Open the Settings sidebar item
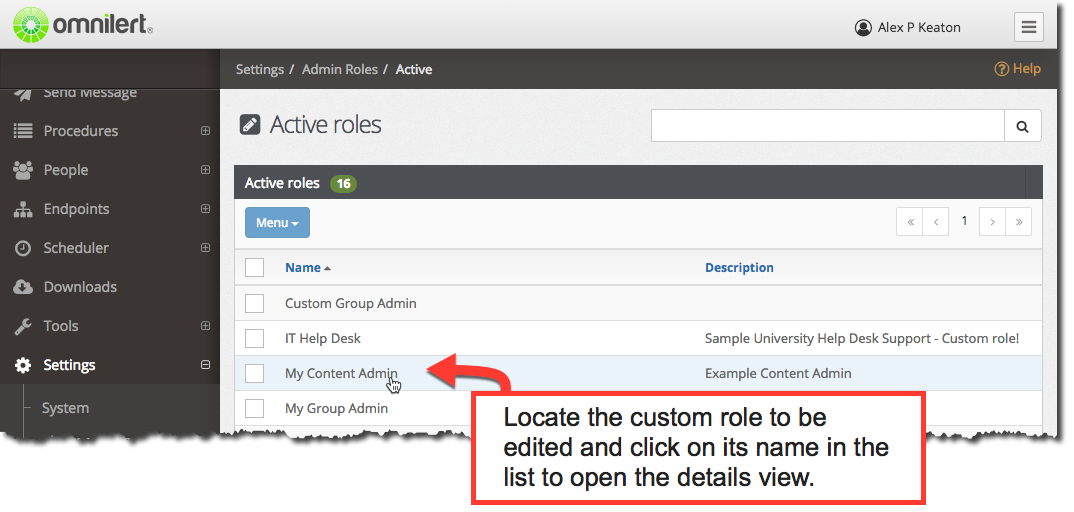The width and height of the screenshot is (1074, 512). click(x=69, y=365)
